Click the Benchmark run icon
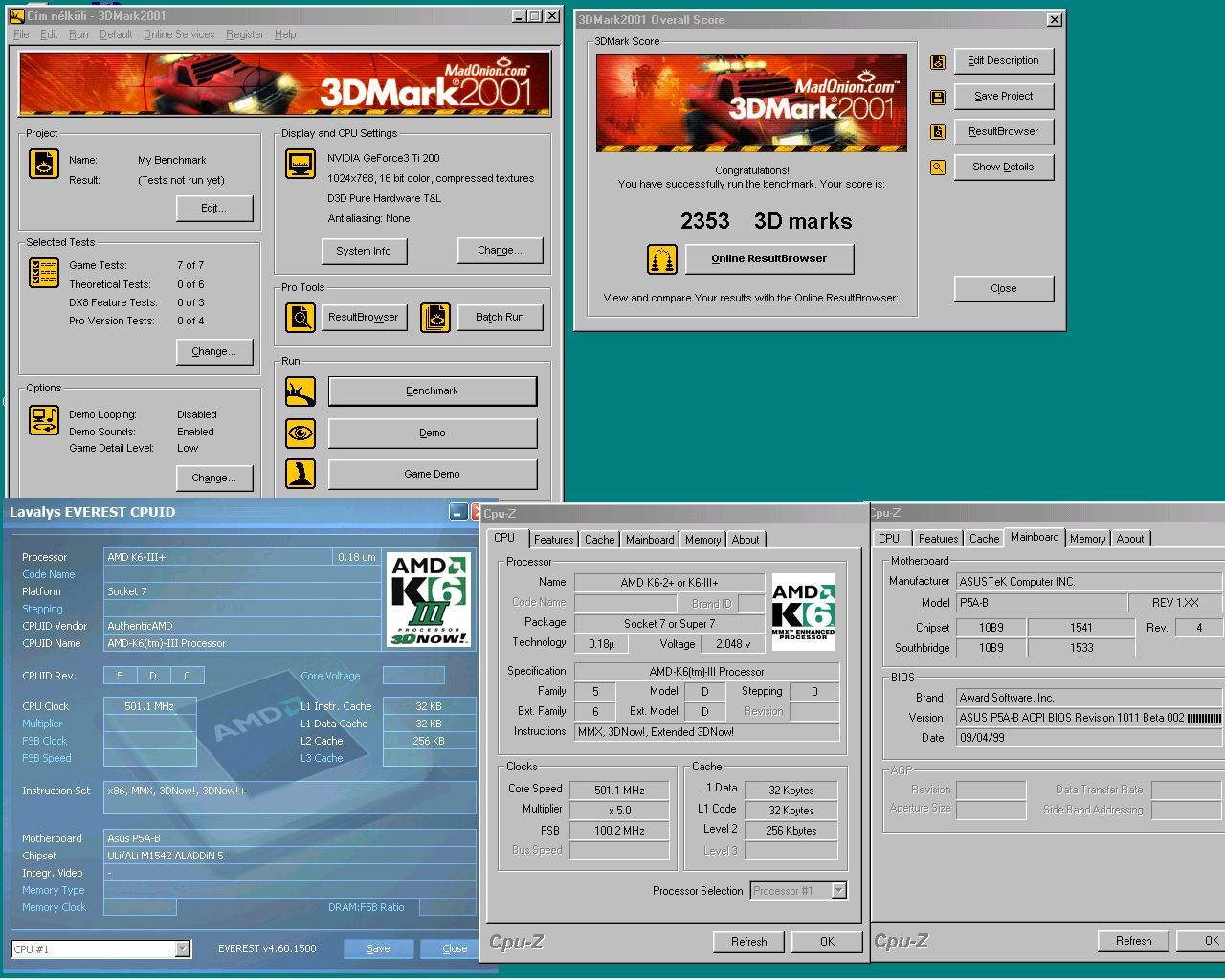Image resolution: width=1225 pixels, height=980 pixels. pyautogui.click(x=301, y=391)
